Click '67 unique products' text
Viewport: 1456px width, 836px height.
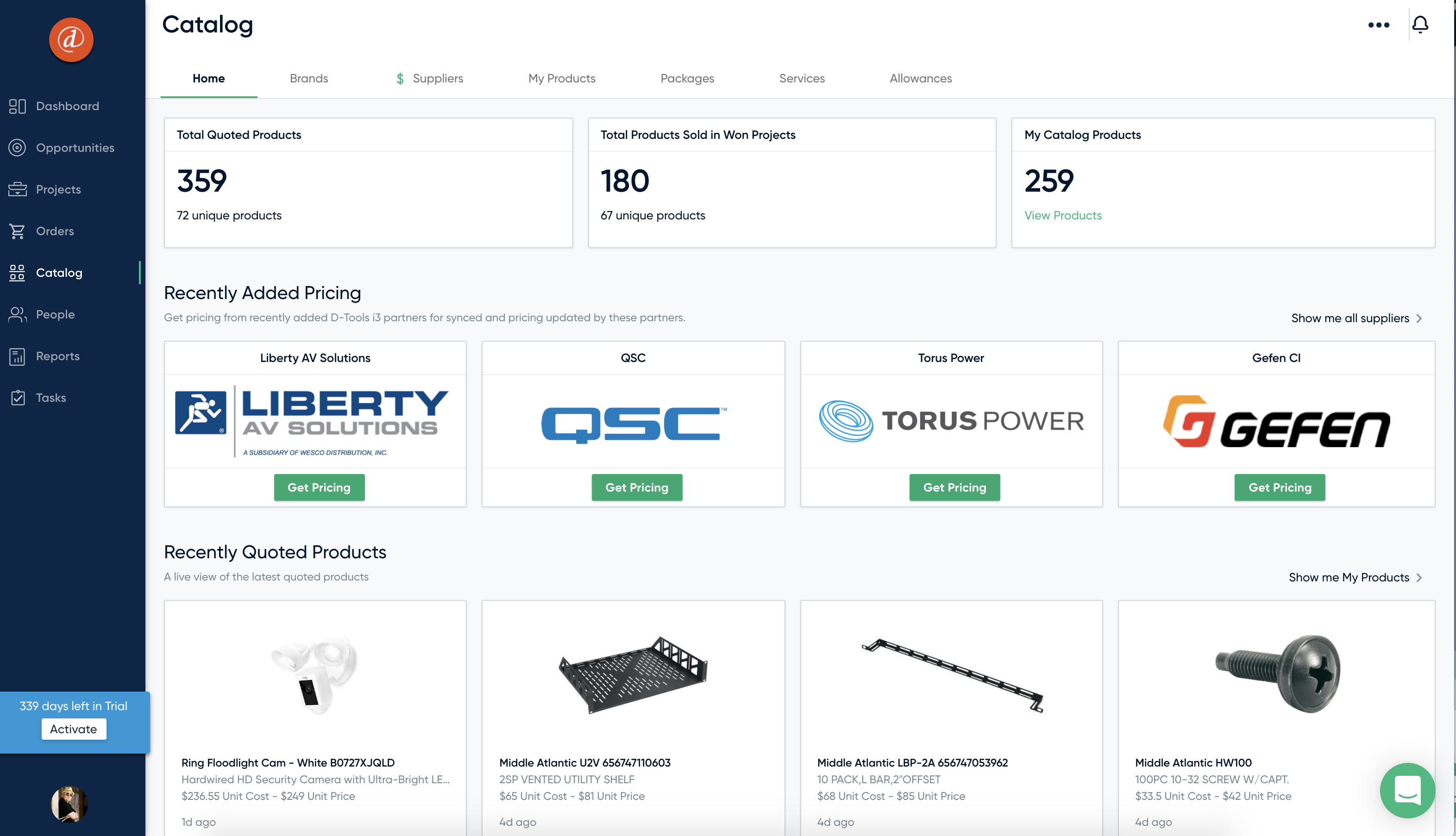pyautogui.click(x=653, y=215)
